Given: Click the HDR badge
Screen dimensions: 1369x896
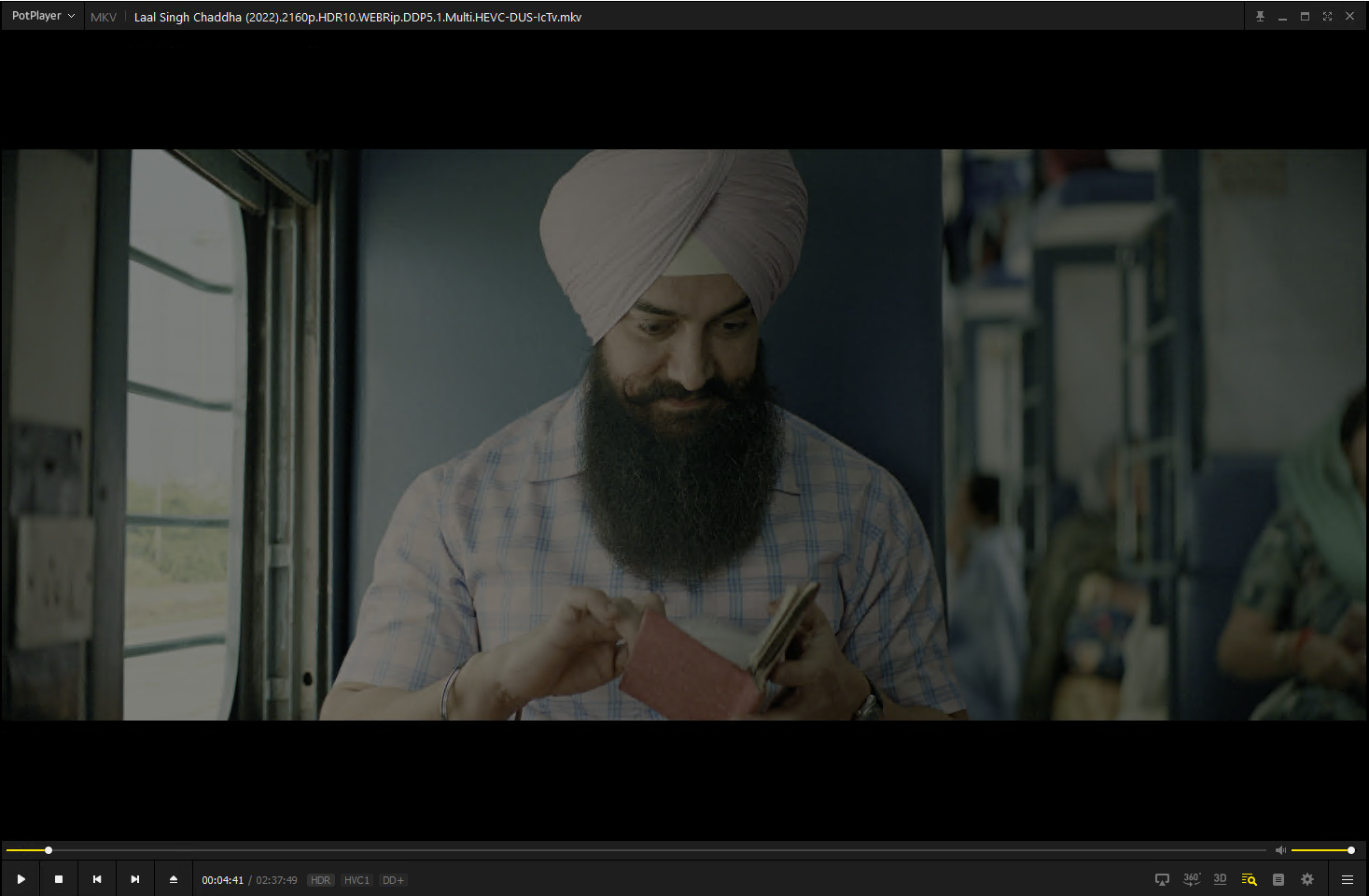Looking at the screenshot, I should click(321, 880).
